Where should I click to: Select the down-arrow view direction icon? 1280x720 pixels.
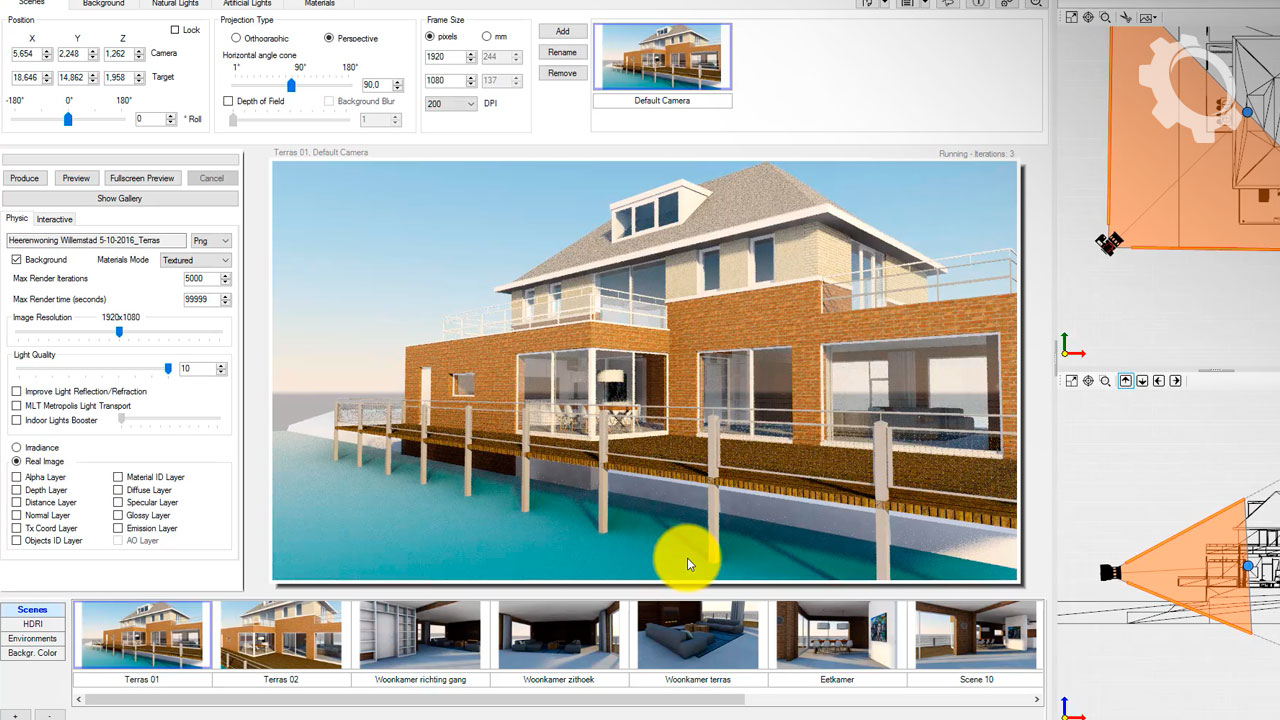(x=1142, y=381)
